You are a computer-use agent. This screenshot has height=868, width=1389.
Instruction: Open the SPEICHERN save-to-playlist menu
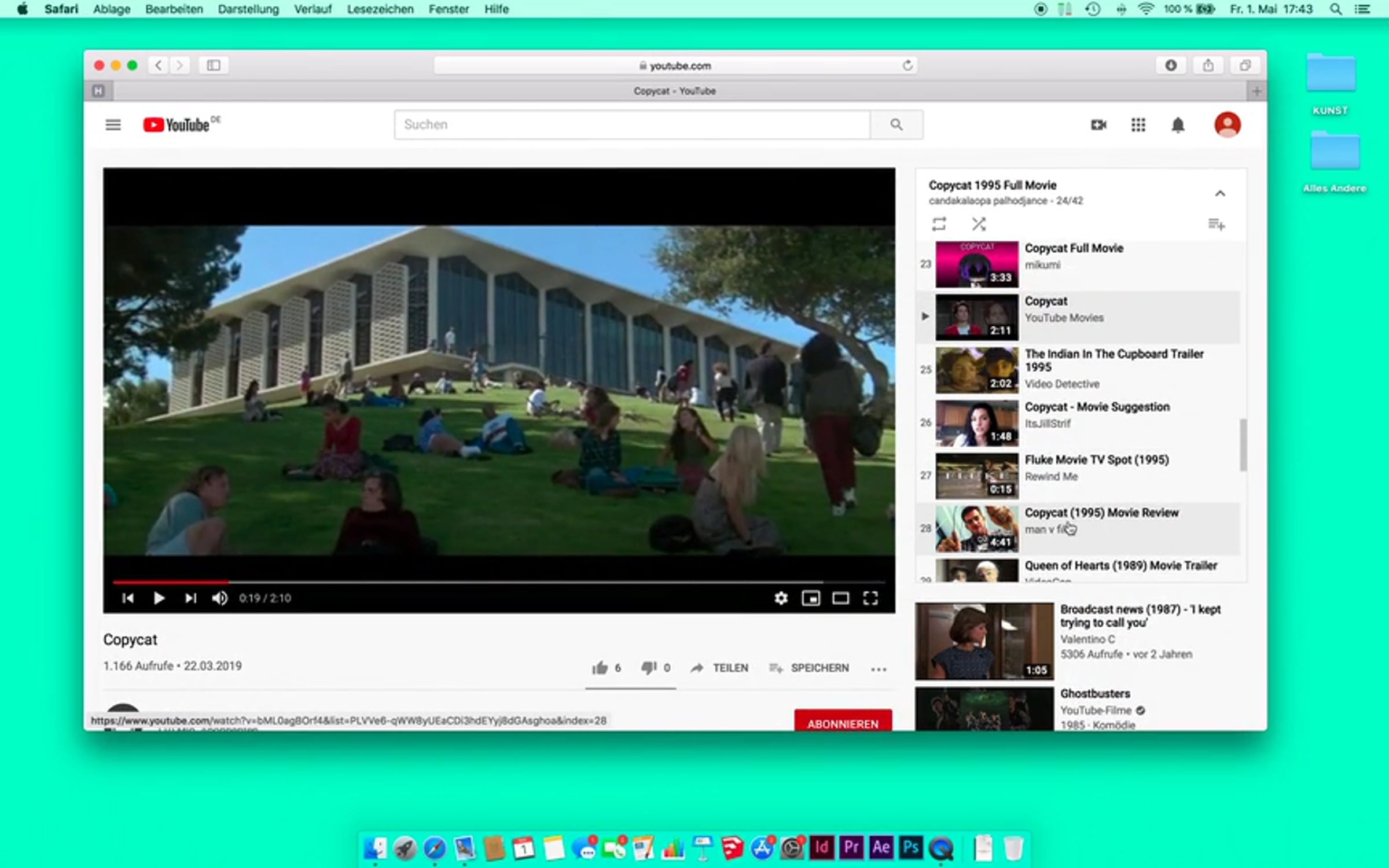point(809,668)
